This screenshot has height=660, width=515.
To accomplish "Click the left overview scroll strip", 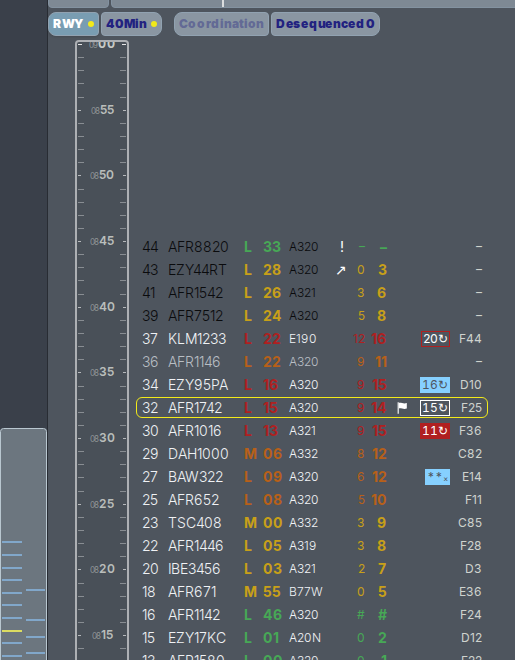I will [x=24, y=544].
